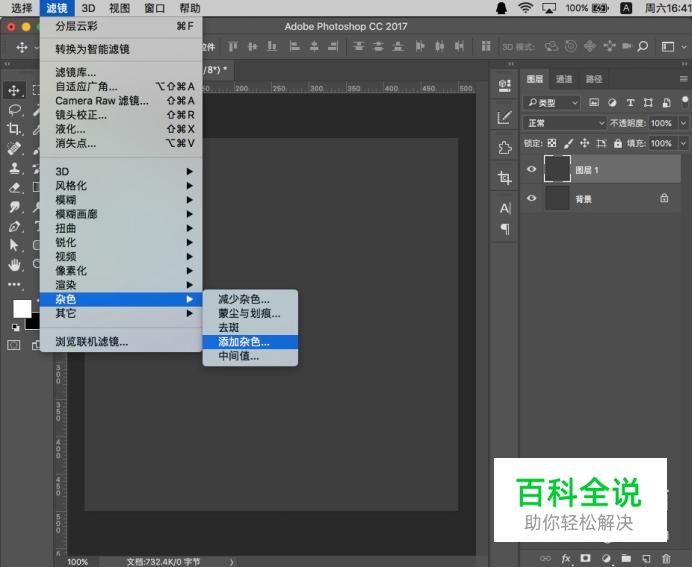Screen dimensions: 692x567
Task: Click 浏览联机滤镜... menu entry
Action: 121,342
